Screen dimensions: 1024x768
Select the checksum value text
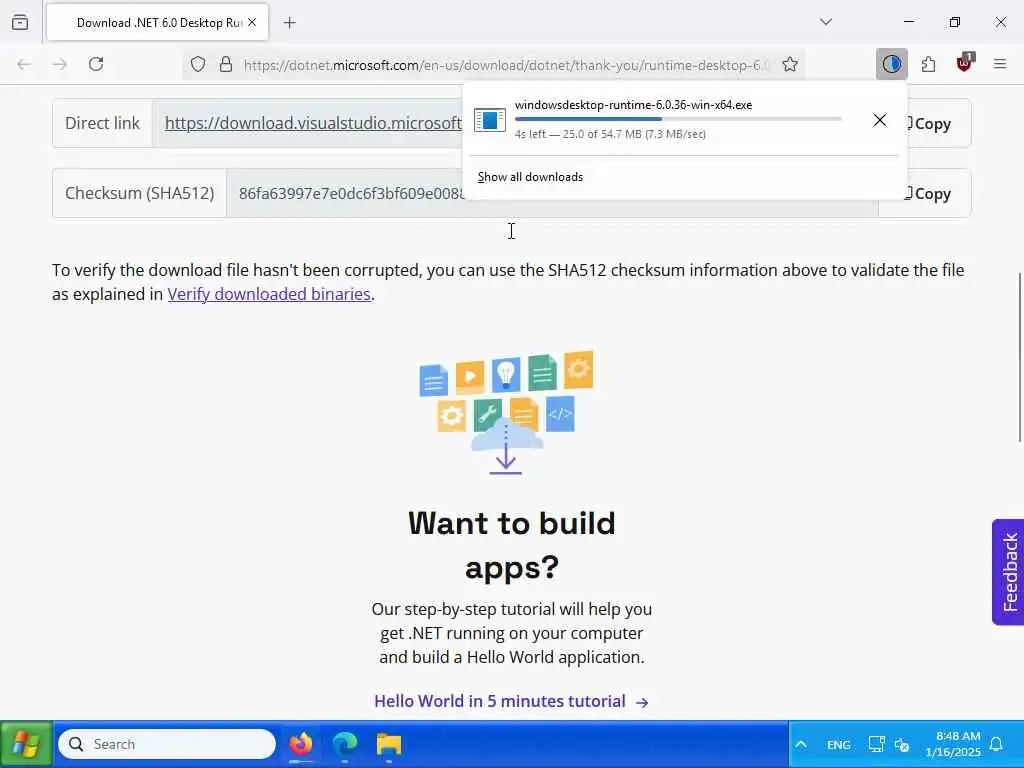[x=351, y=193]
